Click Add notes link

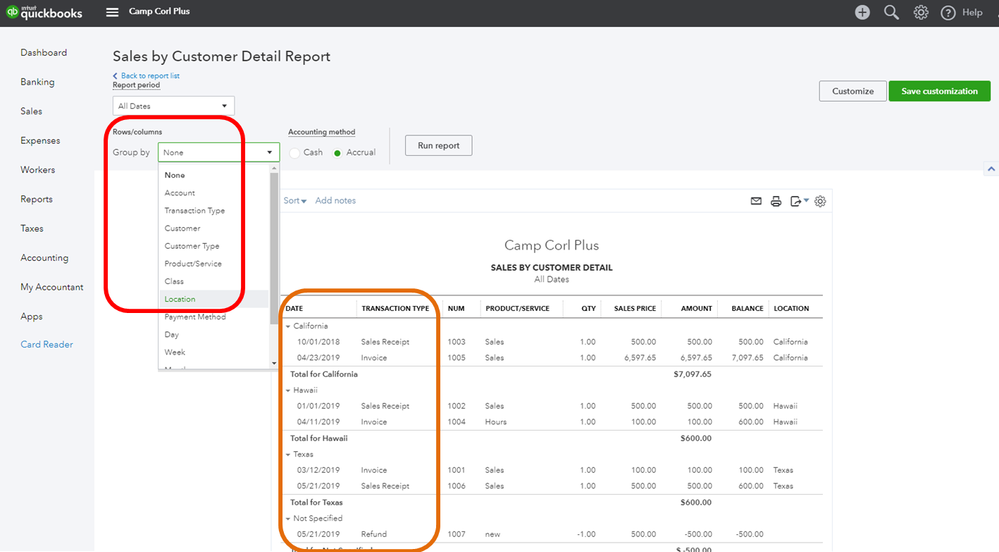(x=335, y=200)
